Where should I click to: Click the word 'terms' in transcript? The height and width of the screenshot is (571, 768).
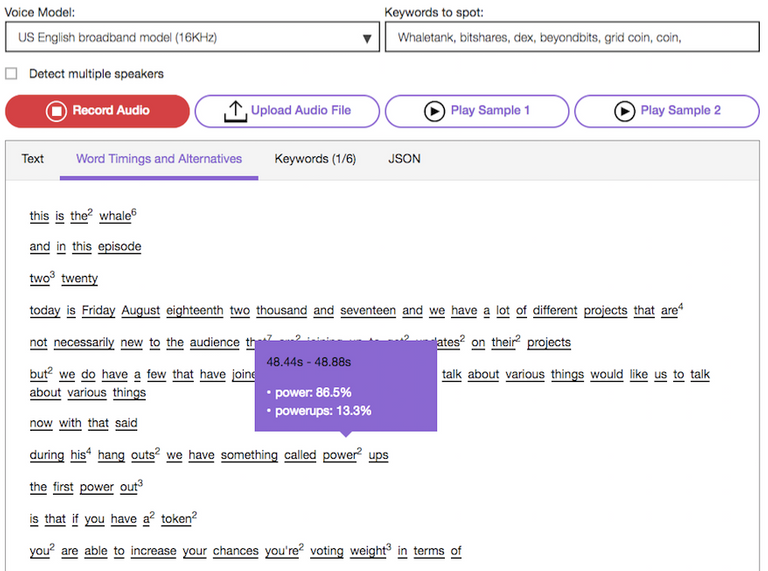(429, 551)
